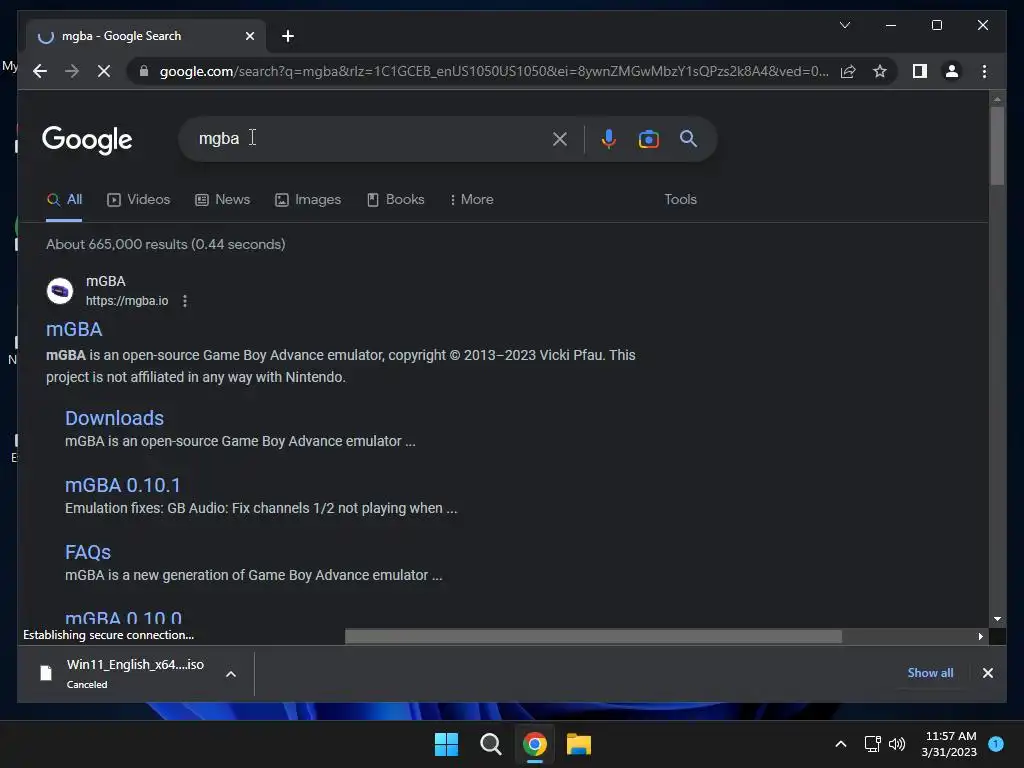
Task: Select the All results tab
Action: 64,199
